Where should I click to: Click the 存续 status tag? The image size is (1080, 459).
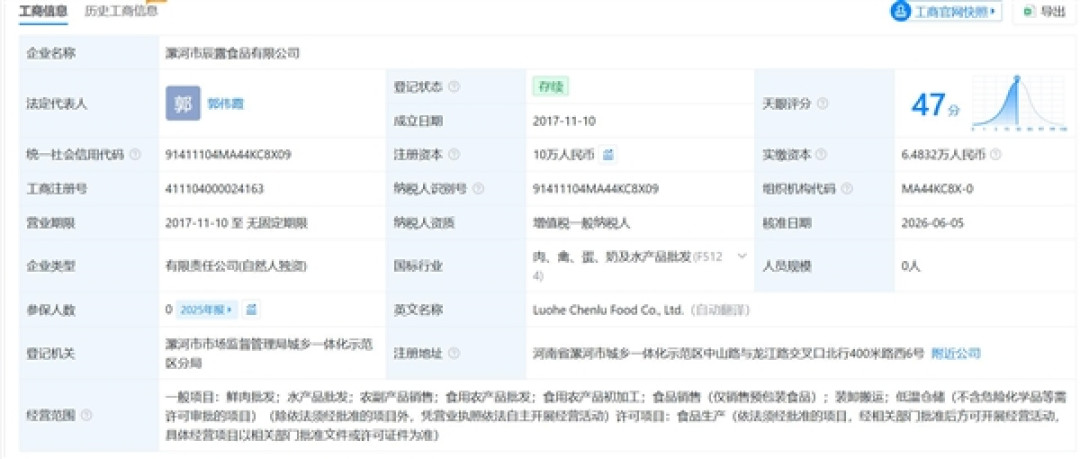point(550,87)
